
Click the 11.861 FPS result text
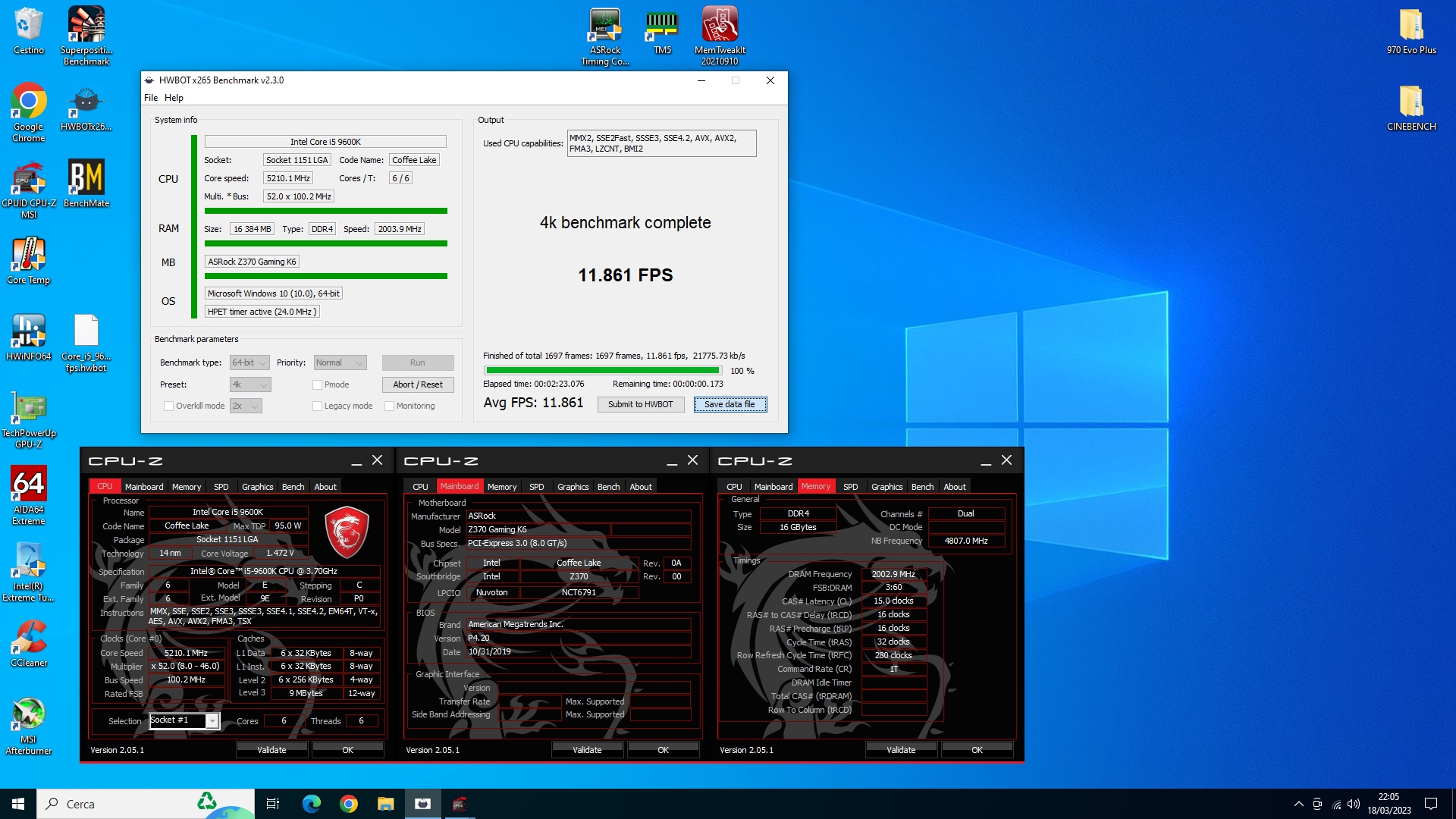[625, 275]
